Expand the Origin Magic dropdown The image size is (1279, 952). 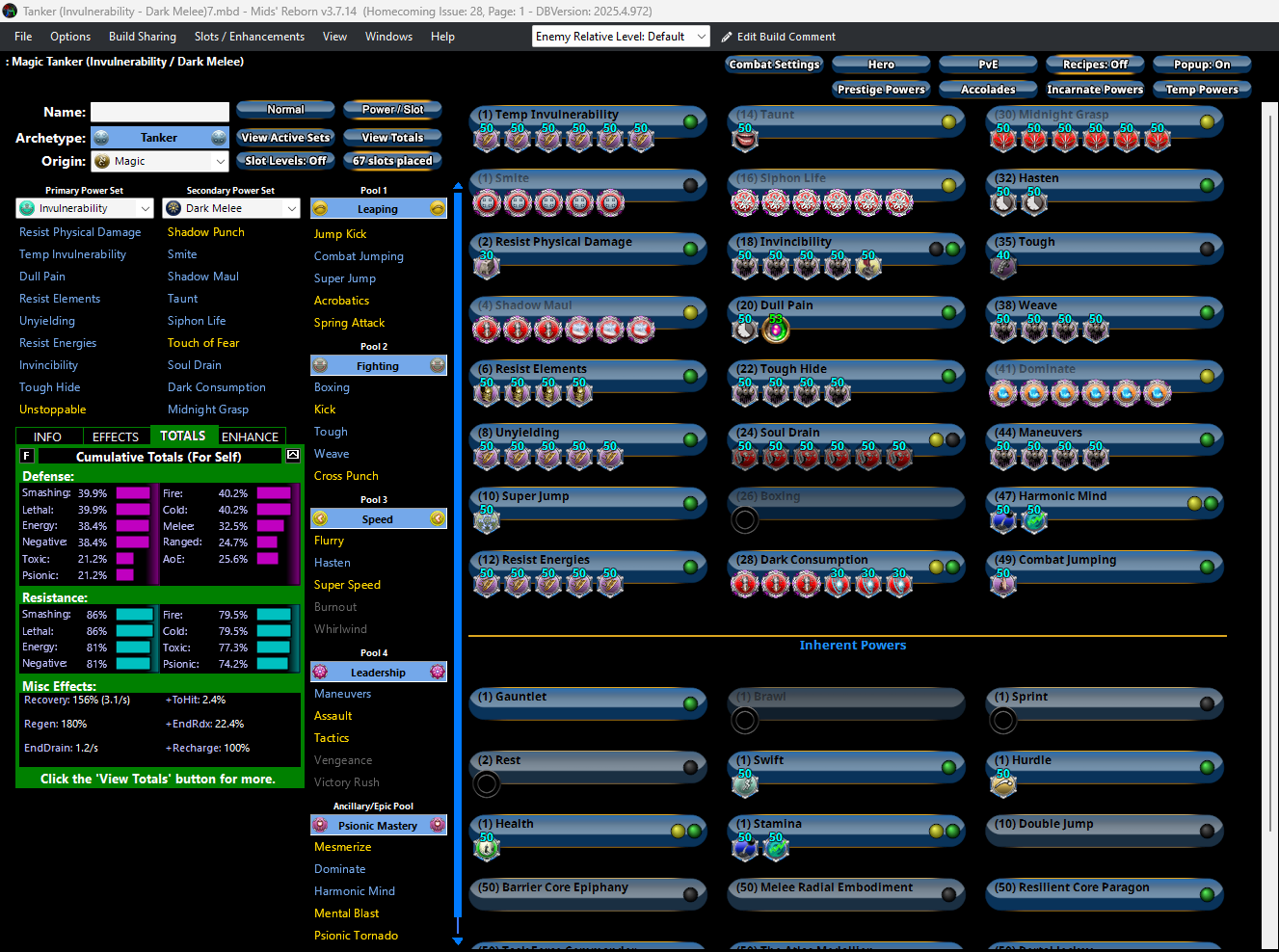(x=220, y=162)
